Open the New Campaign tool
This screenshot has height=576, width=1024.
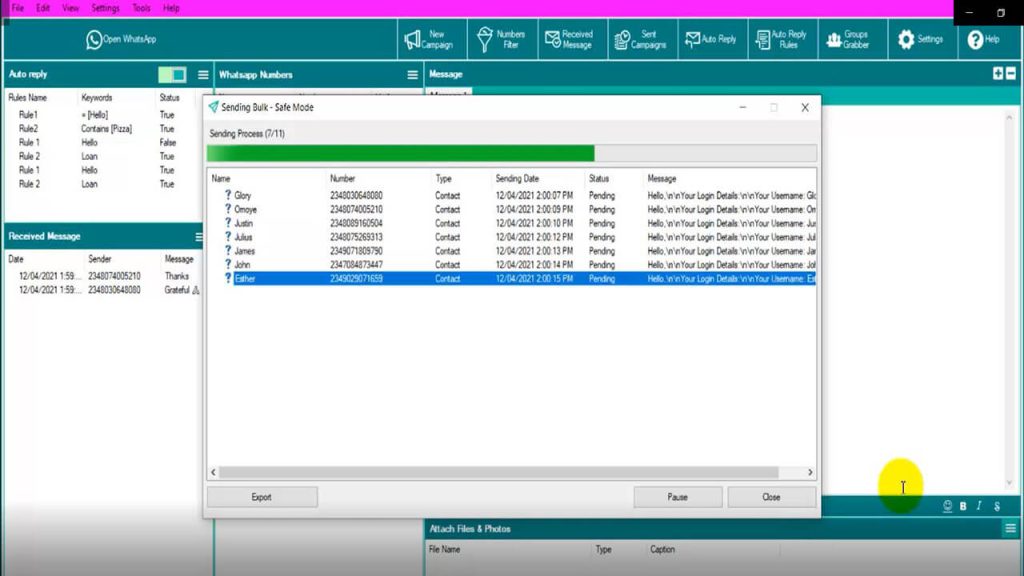432,38
